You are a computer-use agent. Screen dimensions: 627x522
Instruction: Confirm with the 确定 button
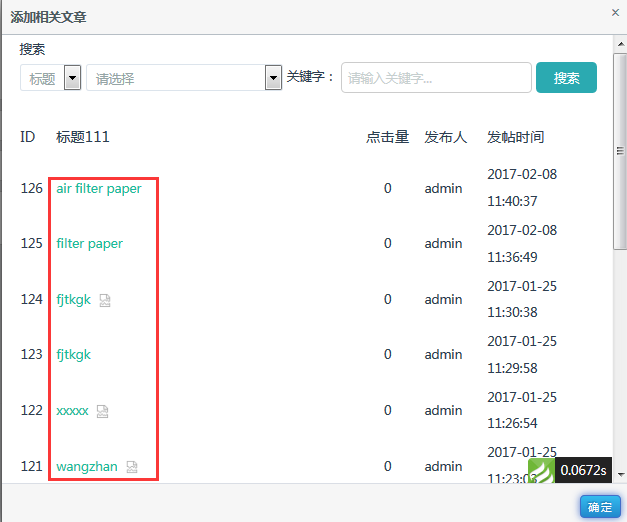point(600,507)
